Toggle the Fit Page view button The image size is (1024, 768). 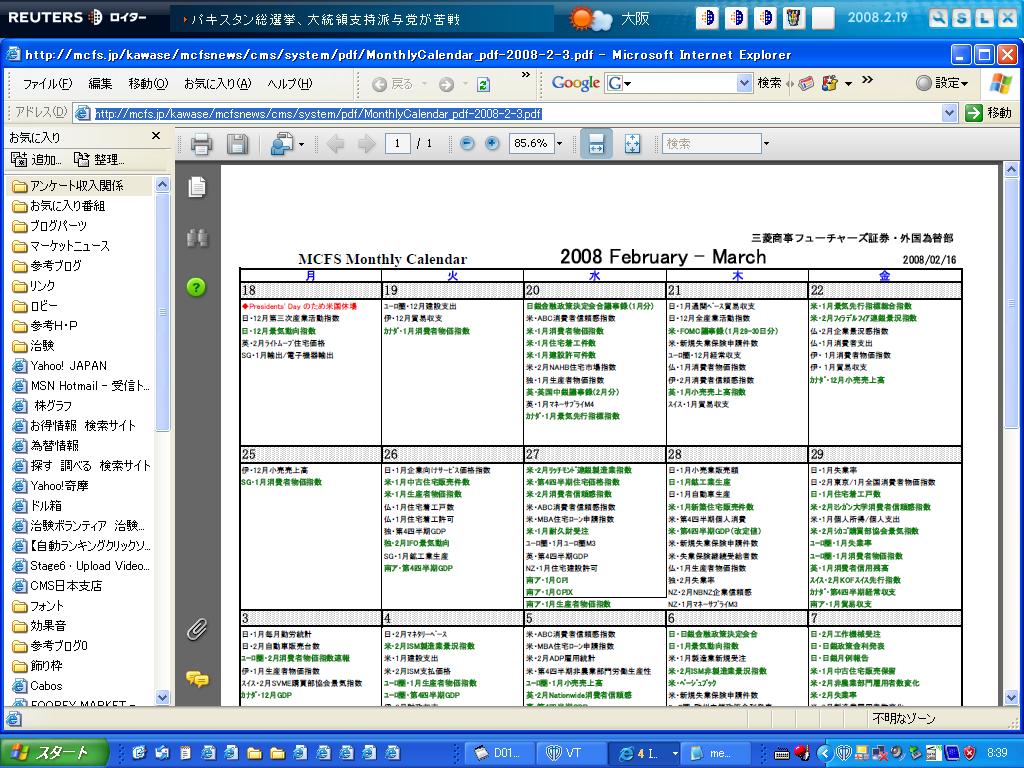click(x=632, y=144)
